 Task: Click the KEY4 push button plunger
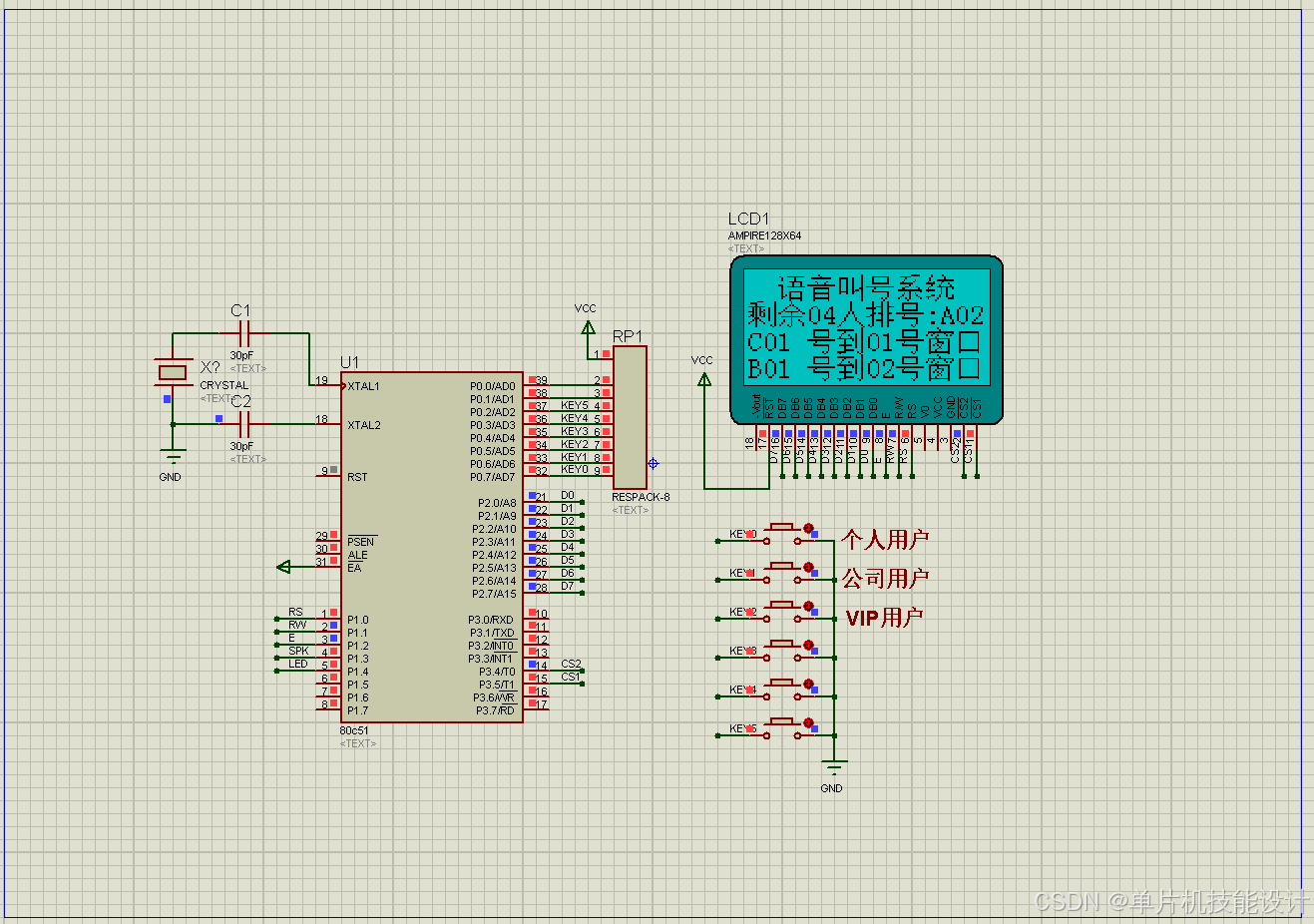coord(783,684)
